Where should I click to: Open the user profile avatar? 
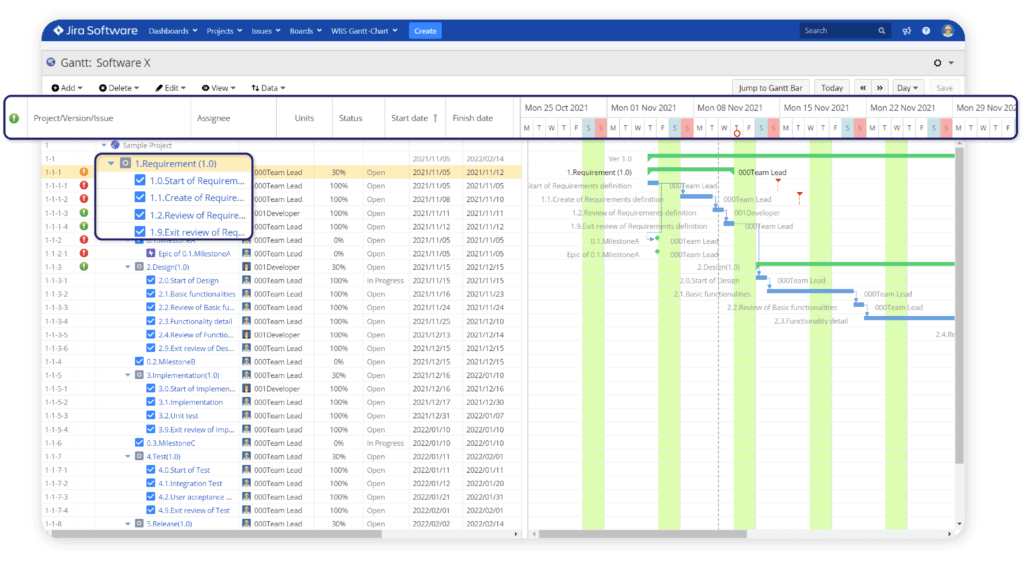[948, 31]
